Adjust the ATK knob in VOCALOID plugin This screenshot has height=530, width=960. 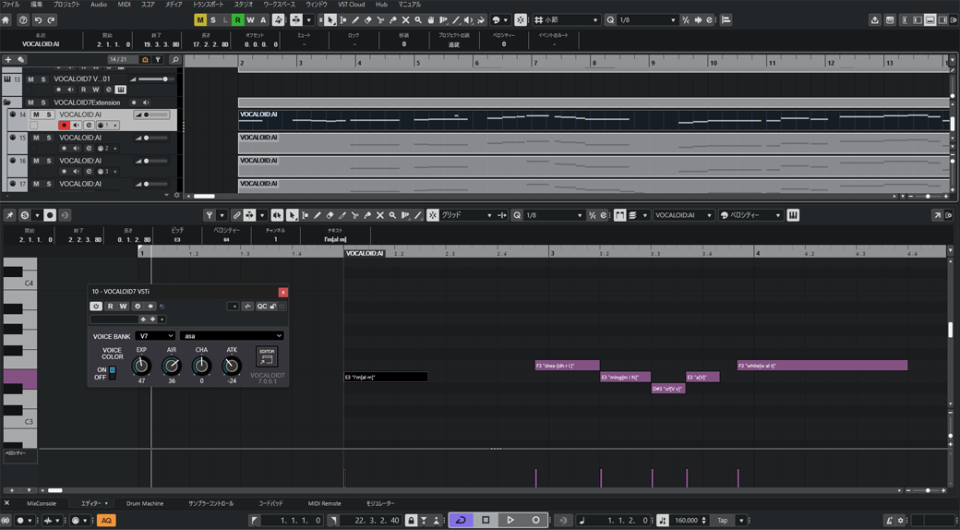tap(231, 366)
